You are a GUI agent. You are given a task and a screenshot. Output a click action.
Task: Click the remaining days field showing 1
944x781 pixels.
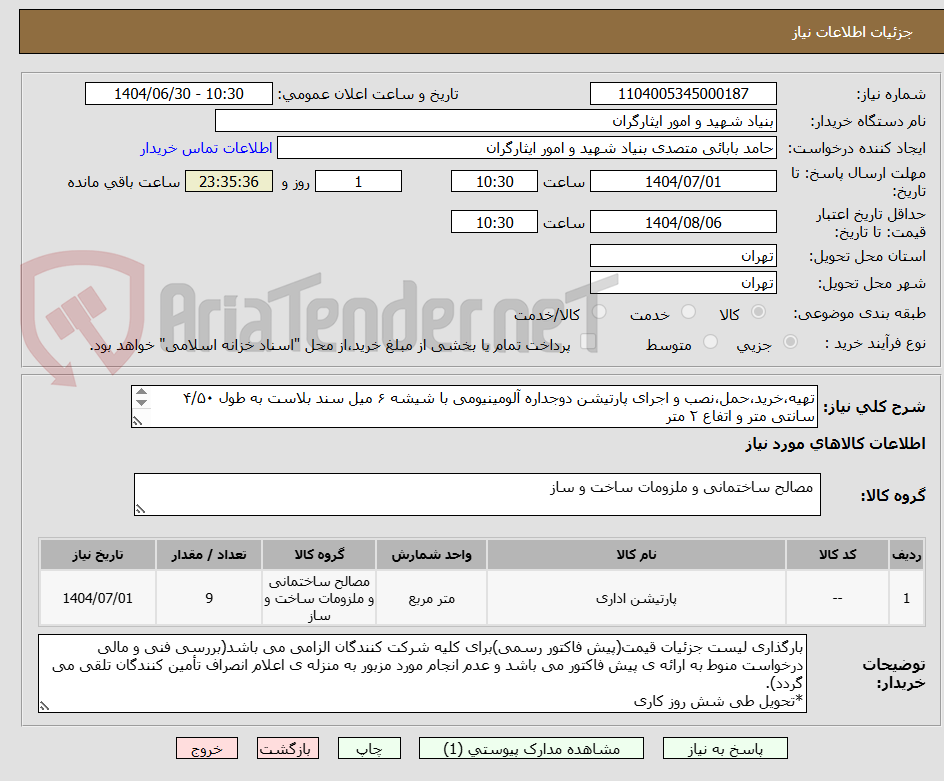(x=358, y=181)
